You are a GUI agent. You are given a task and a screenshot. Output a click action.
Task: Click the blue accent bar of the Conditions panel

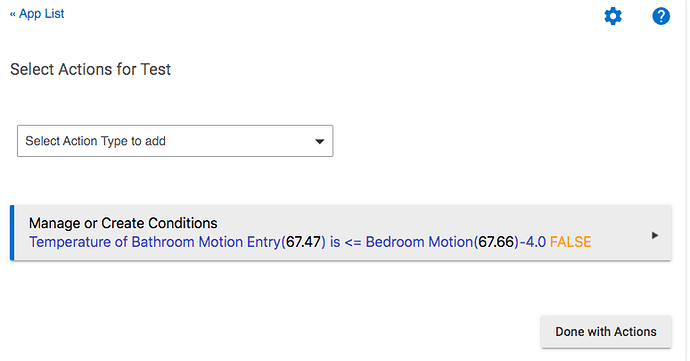pyautogui.click(x=12, y=232)
